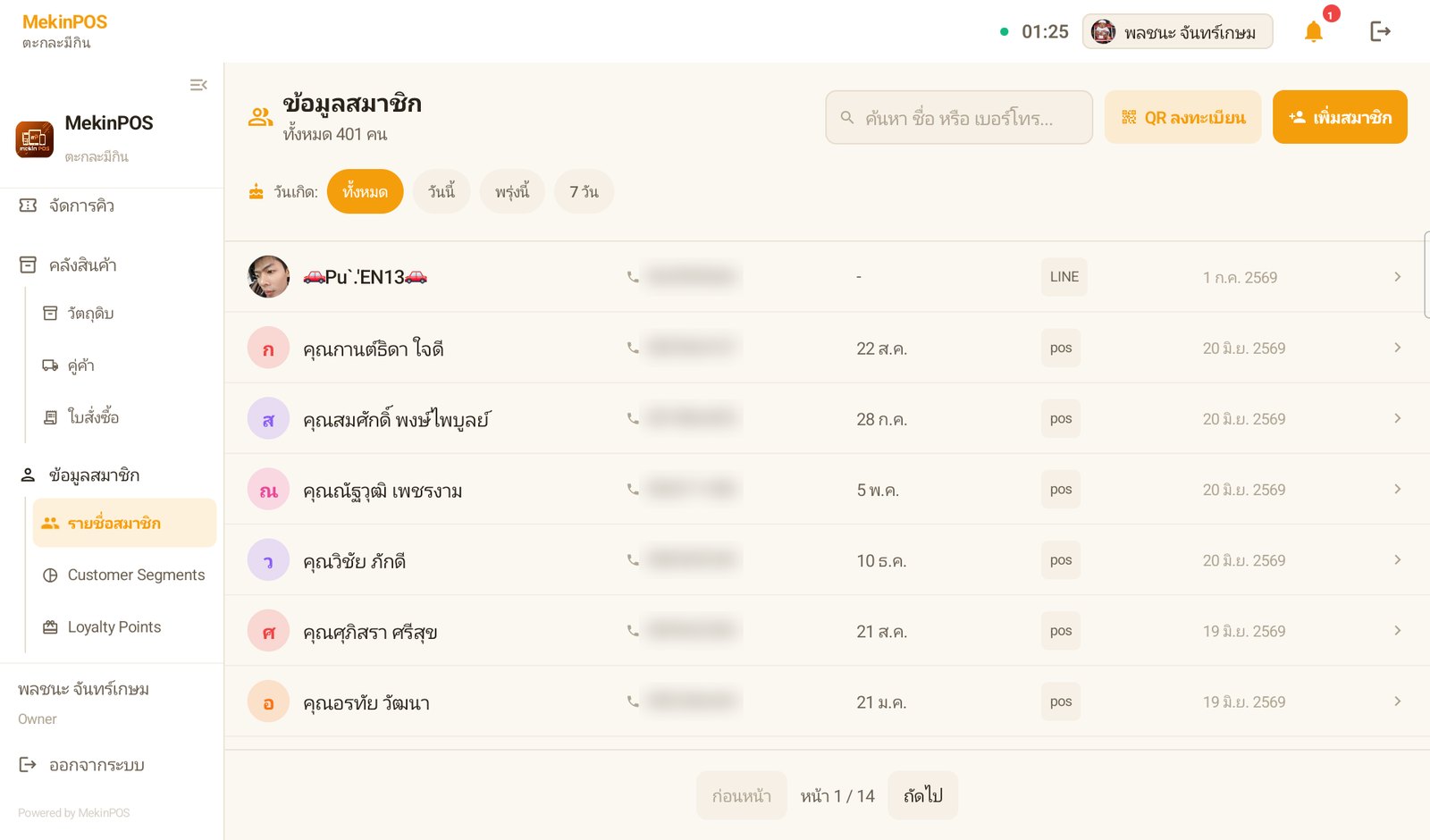
Task: Select the 7 วัน birthday filter
Action: tap(584, 191)
